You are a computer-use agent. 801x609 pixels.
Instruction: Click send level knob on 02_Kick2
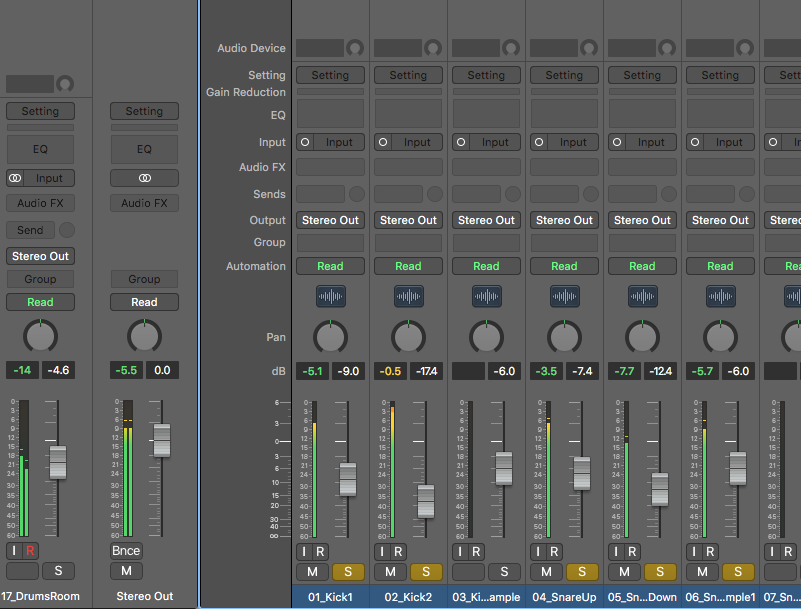(435, 194)
